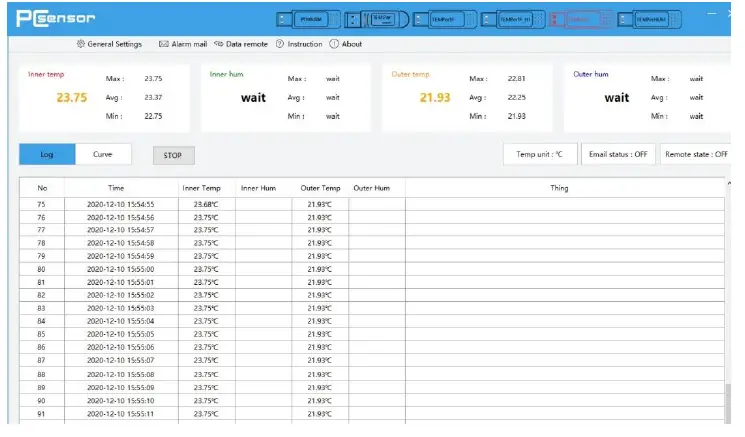
Task: Click Inner temp Avg value 23.37
Action: click(153, 97)
